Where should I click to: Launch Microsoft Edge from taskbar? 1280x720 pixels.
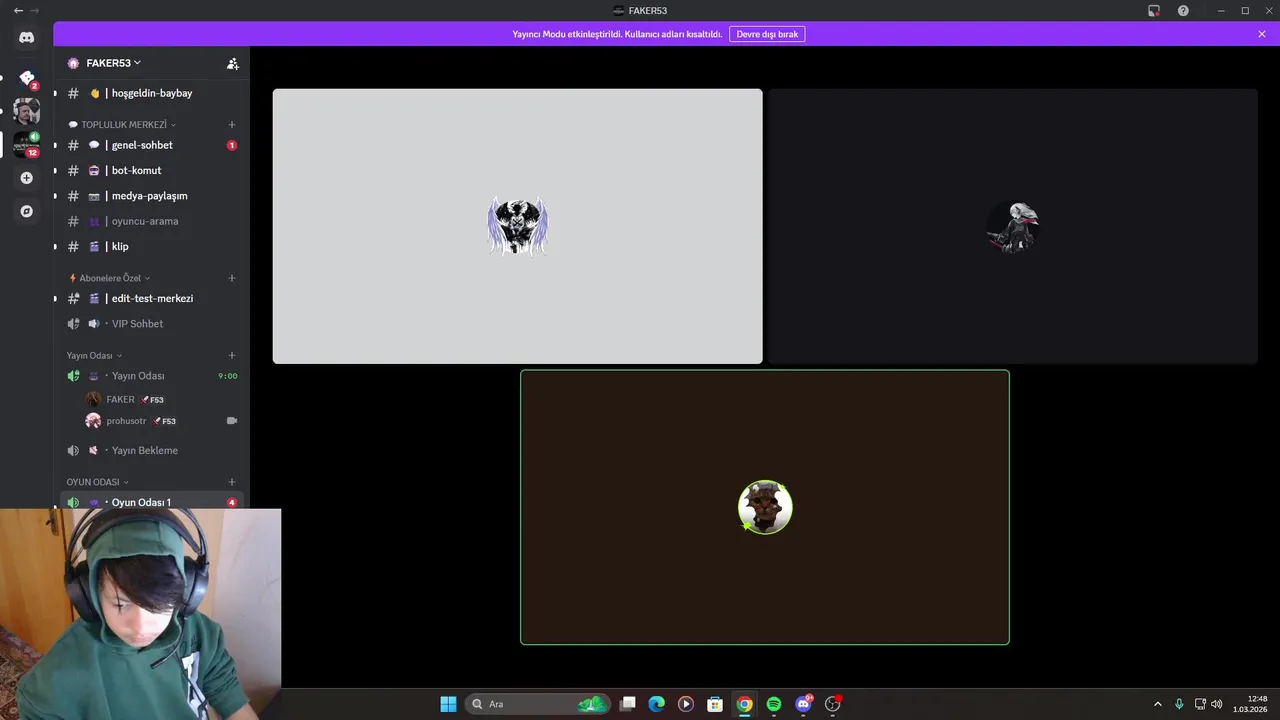point(657,704)
